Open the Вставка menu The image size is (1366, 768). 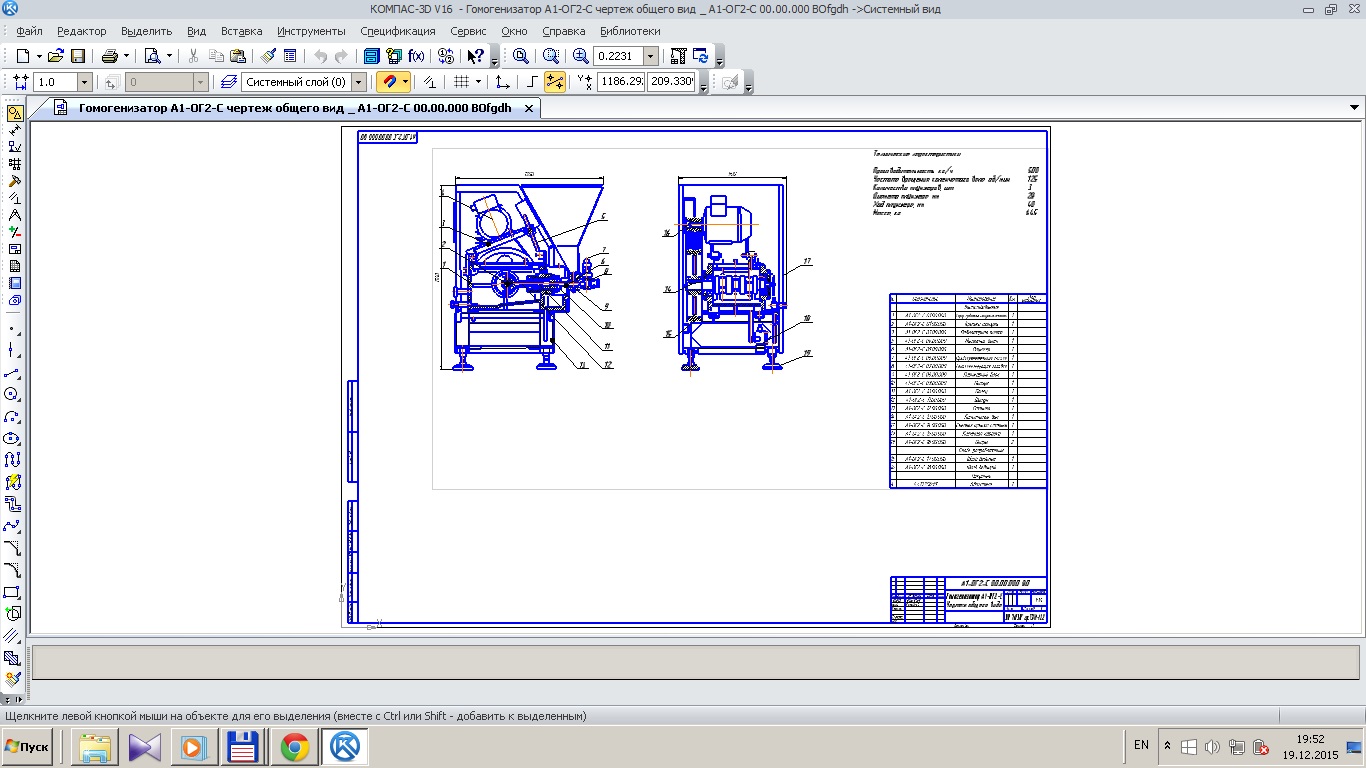pos(242,31)
